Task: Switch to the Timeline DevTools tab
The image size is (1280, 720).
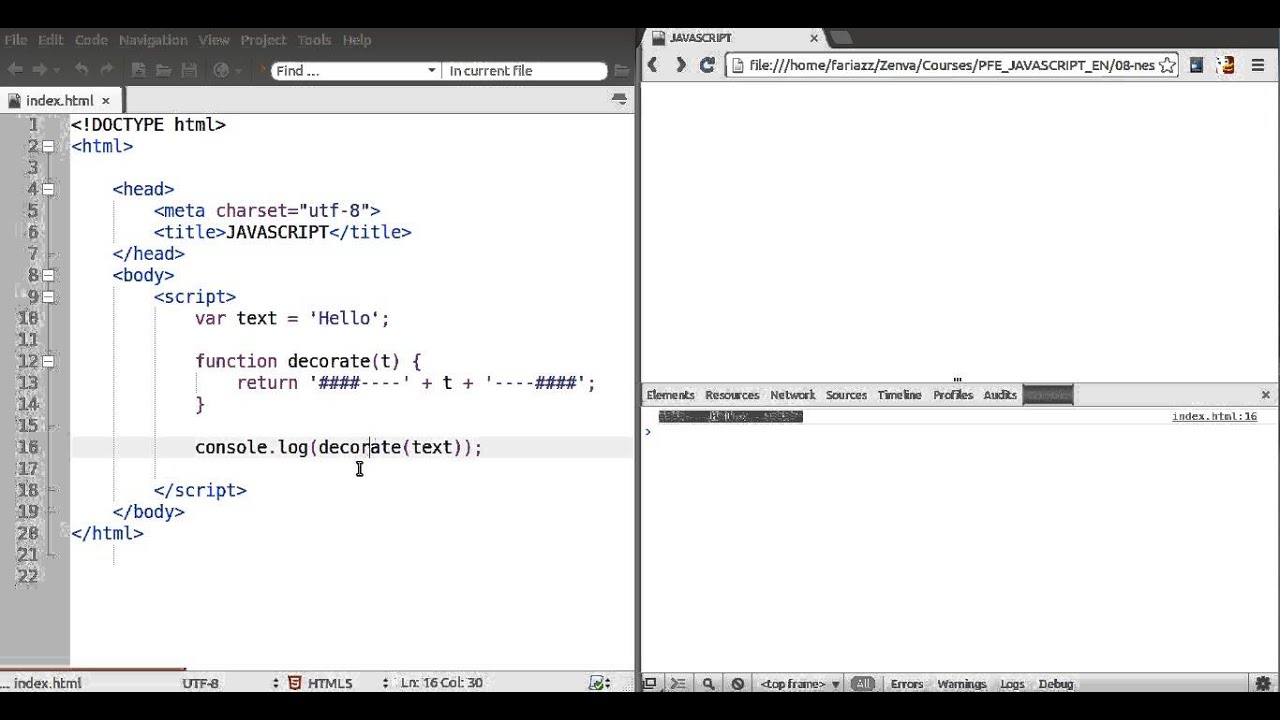Action: (x=899, y=395)
